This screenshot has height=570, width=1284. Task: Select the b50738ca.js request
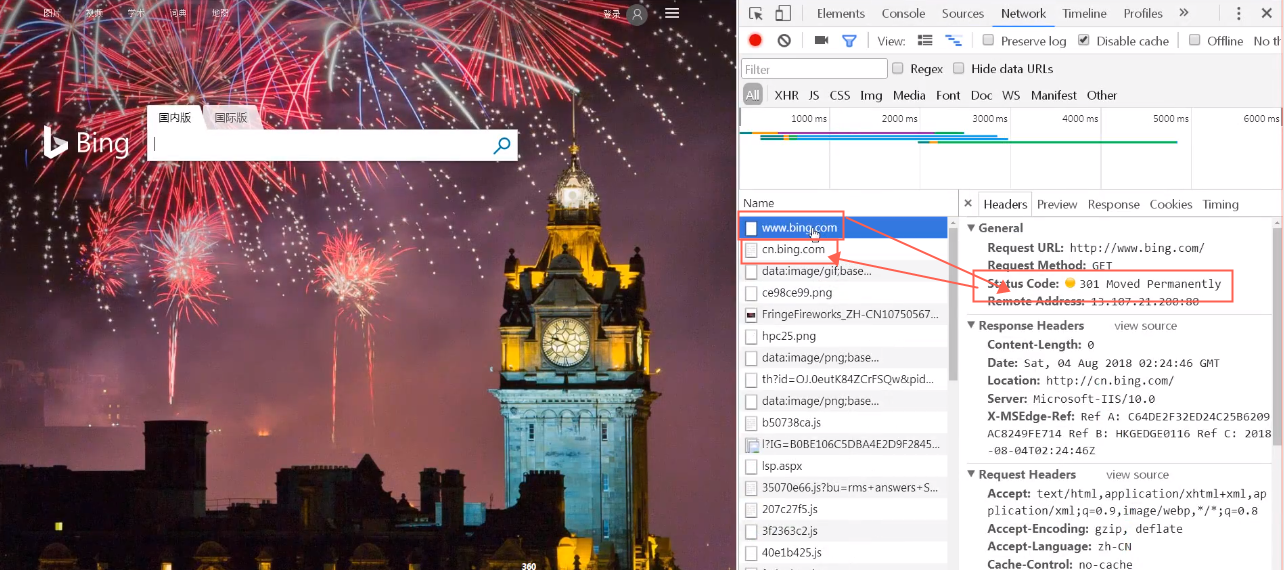click(x=843, y=423)
